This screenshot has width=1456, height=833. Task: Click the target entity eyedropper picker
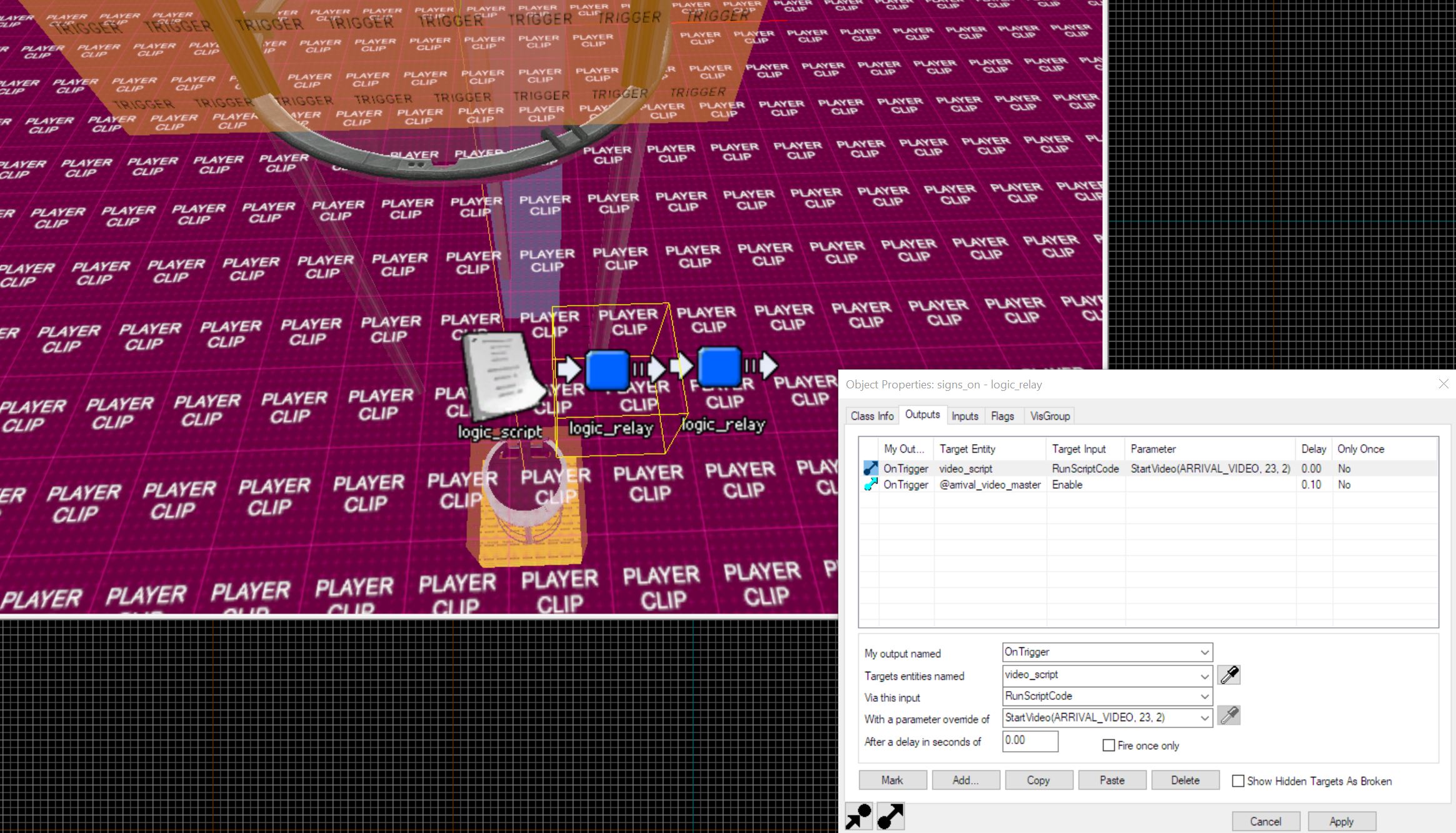click(x=1229, y=675)
